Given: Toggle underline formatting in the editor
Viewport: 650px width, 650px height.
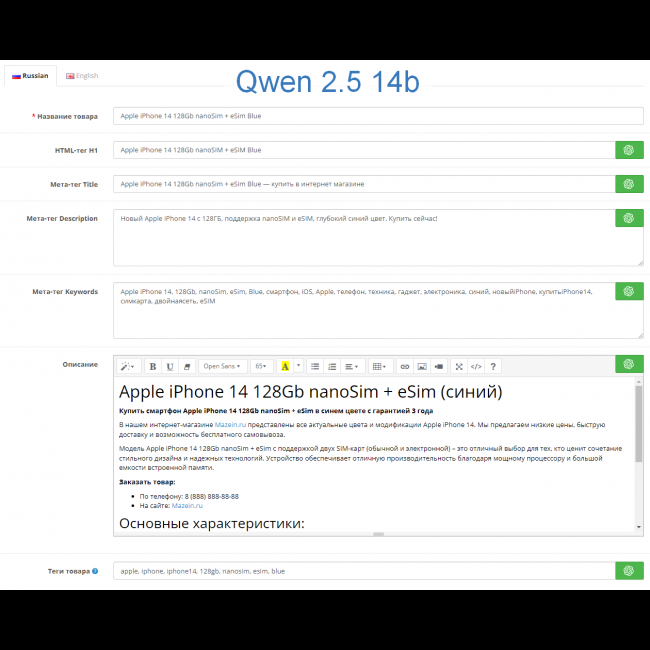Looking at the screenshot, I should pyautogui.click(x=170, y=366).
